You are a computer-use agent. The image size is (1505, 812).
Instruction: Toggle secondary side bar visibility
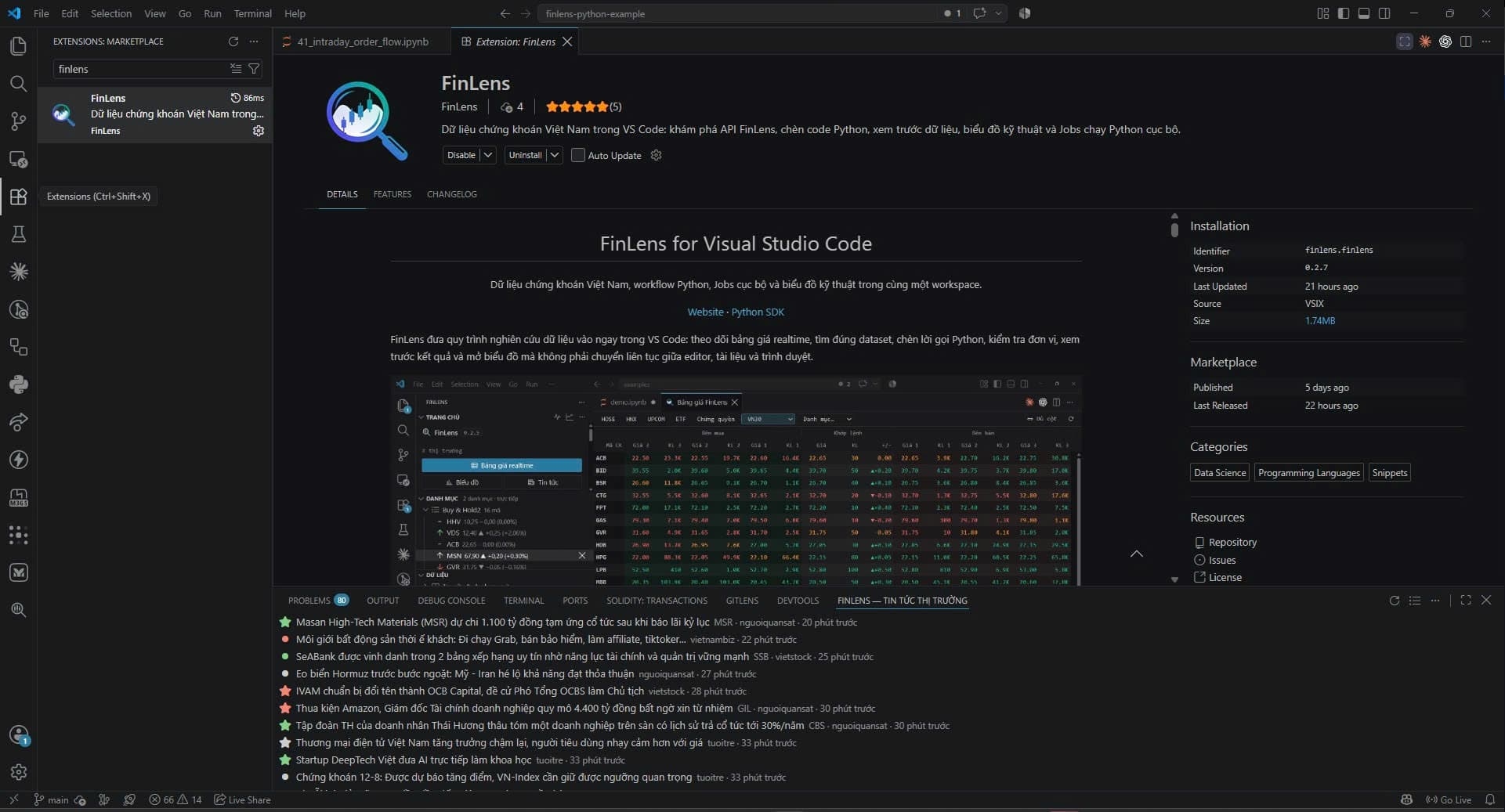[x=1384, y=13]
